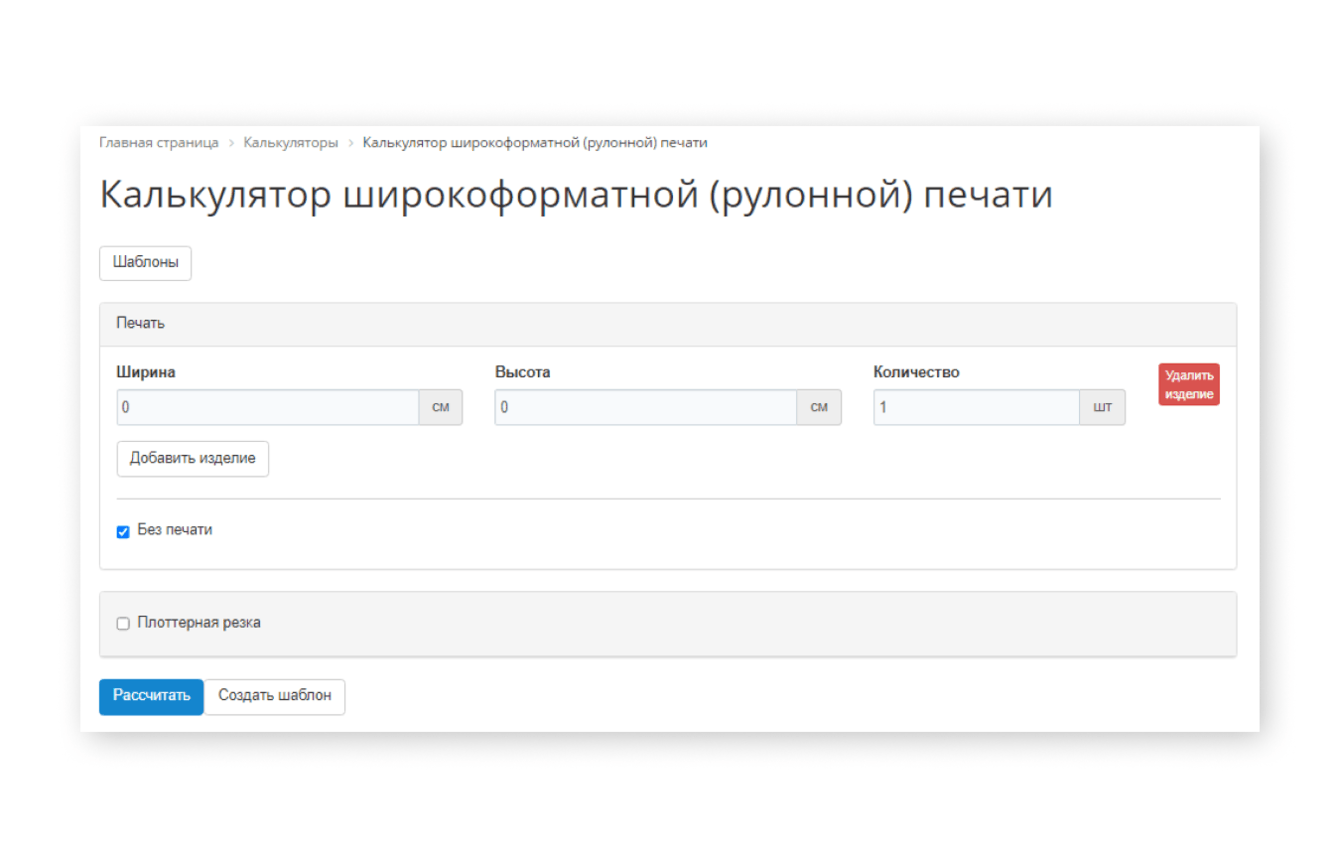This screenshot has height=859, width=1340.
Task: Click the current page breadcrumb item
Action: pyautogui.click(x=534, y=143)
